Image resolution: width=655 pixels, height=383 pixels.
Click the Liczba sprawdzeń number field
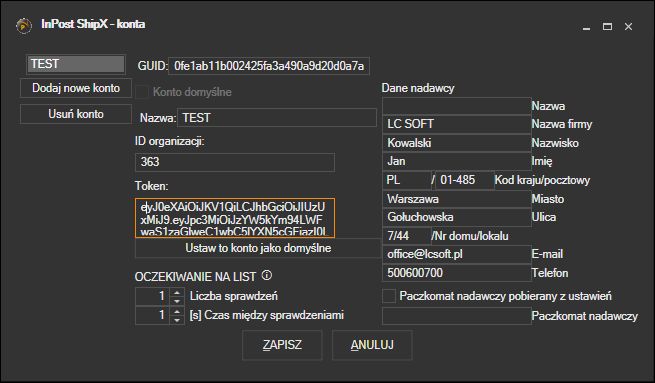point(152,297)
